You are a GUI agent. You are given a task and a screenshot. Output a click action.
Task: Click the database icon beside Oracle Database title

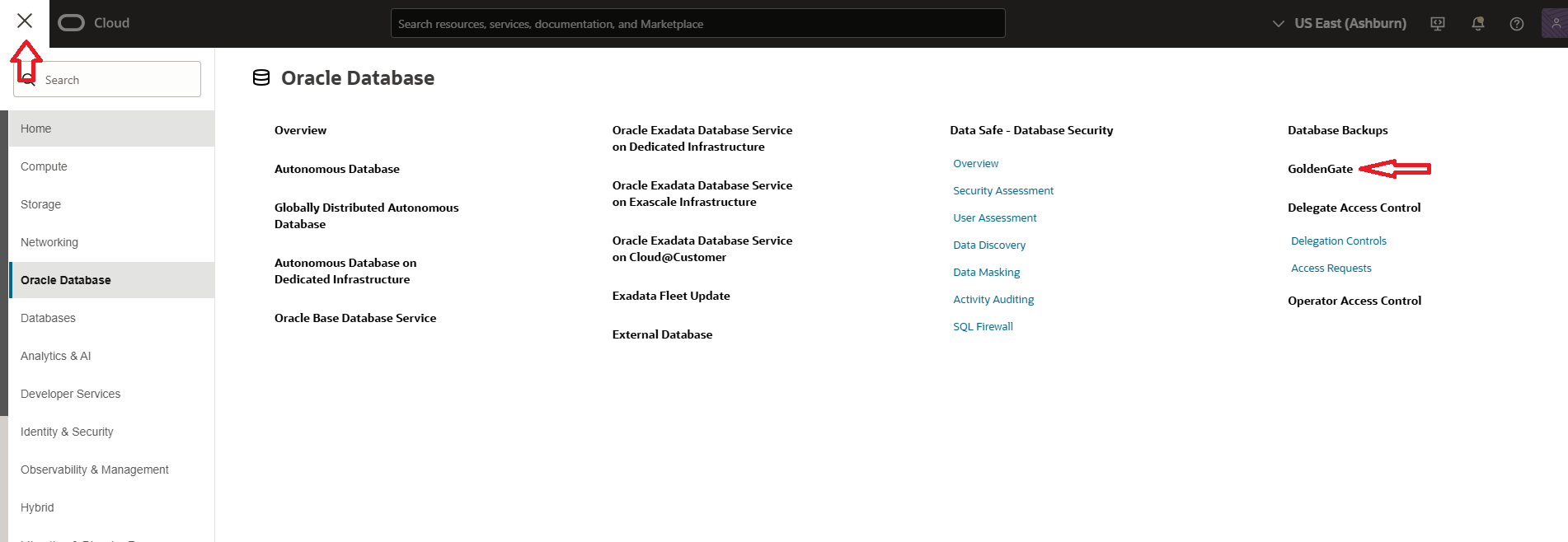click(x=261, y=77)
